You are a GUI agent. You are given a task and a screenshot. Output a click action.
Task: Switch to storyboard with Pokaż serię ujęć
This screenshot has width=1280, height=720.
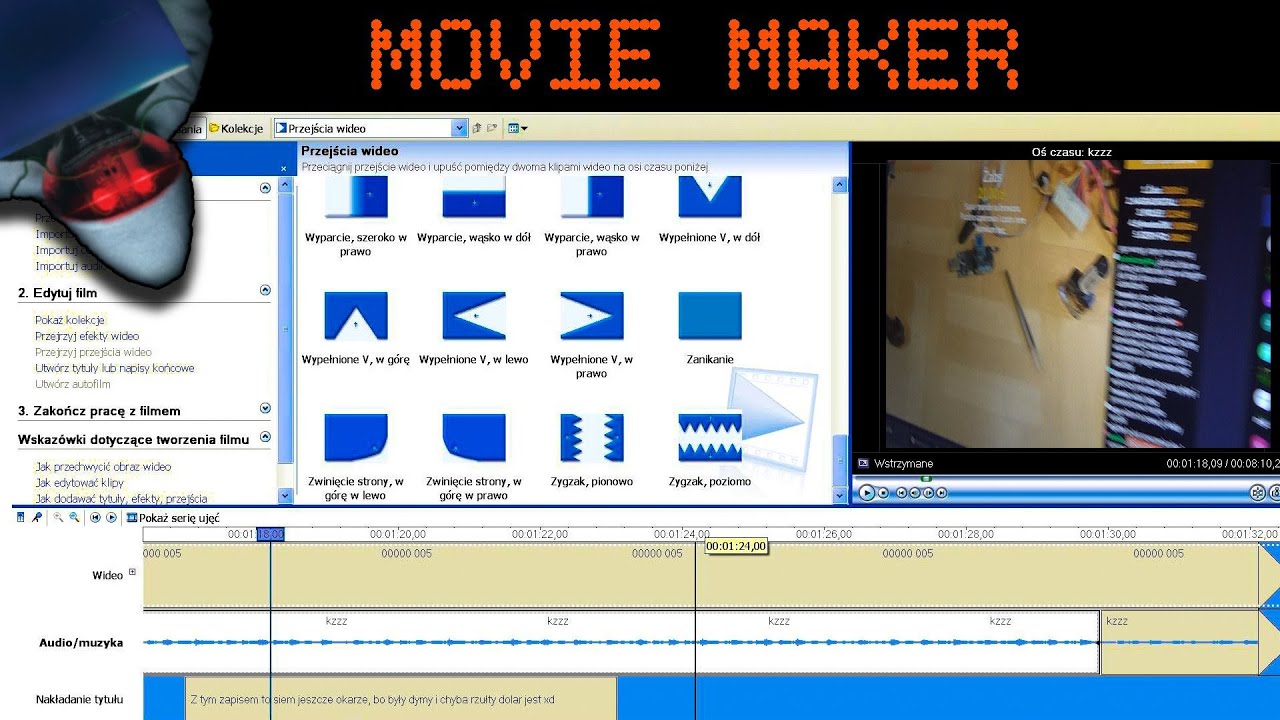pyautogui.click(x=172, y=518)
